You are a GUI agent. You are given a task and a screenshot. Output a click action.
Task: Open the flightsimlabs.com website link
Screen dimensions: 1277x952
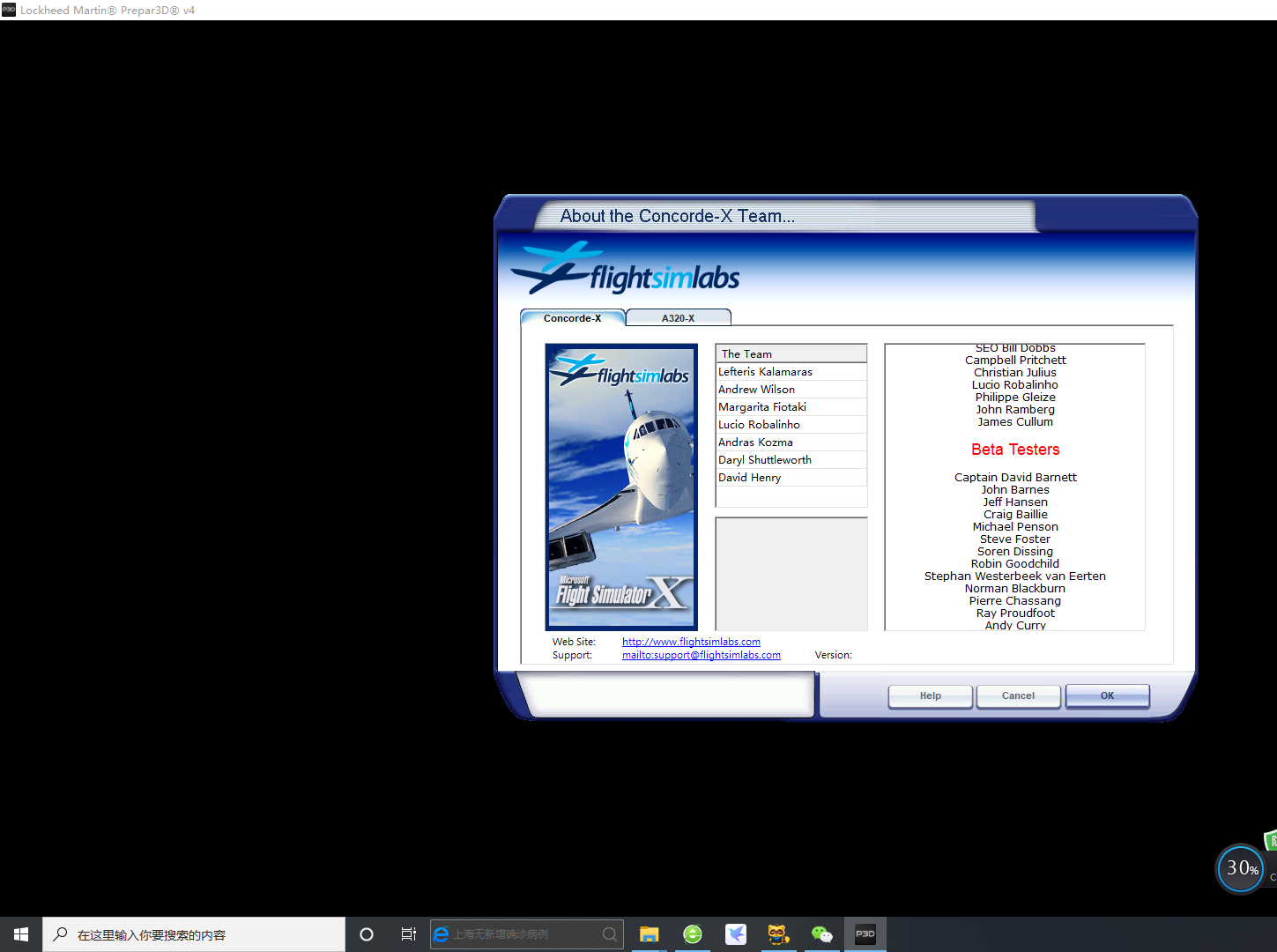tap(691, 642)
